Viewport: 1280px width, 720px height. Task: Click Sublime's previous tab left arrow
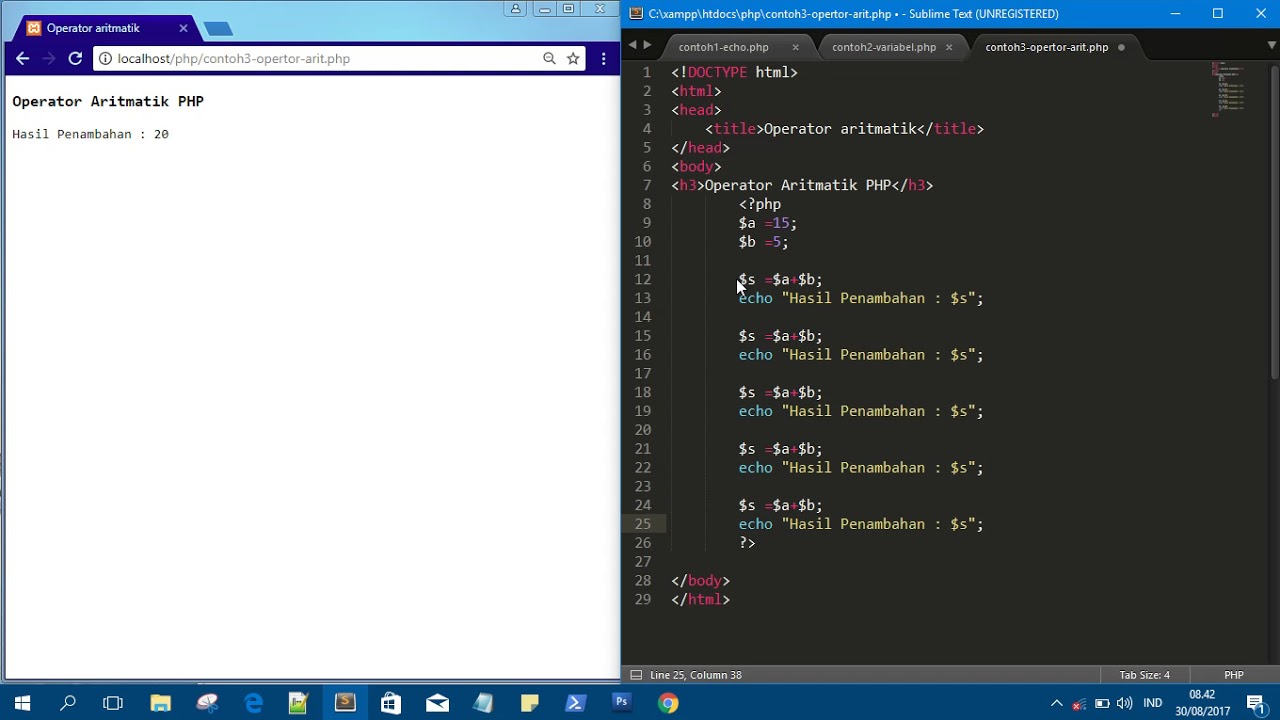click(632, 45)
